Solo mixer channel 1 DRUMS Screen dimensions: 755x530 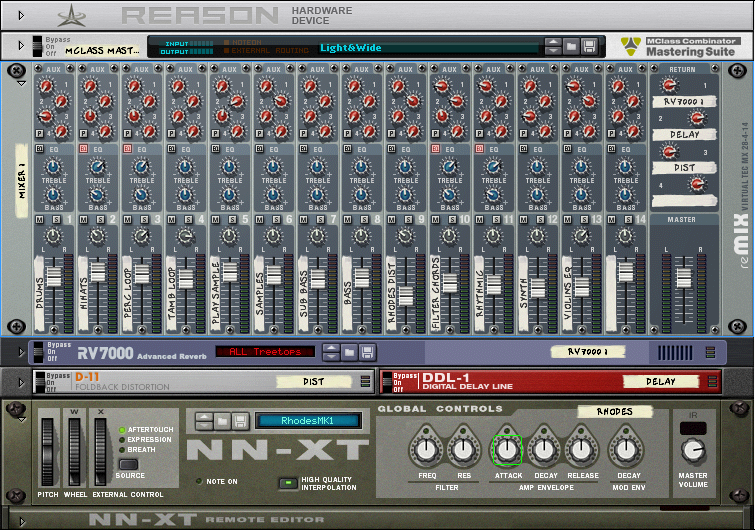56,220
